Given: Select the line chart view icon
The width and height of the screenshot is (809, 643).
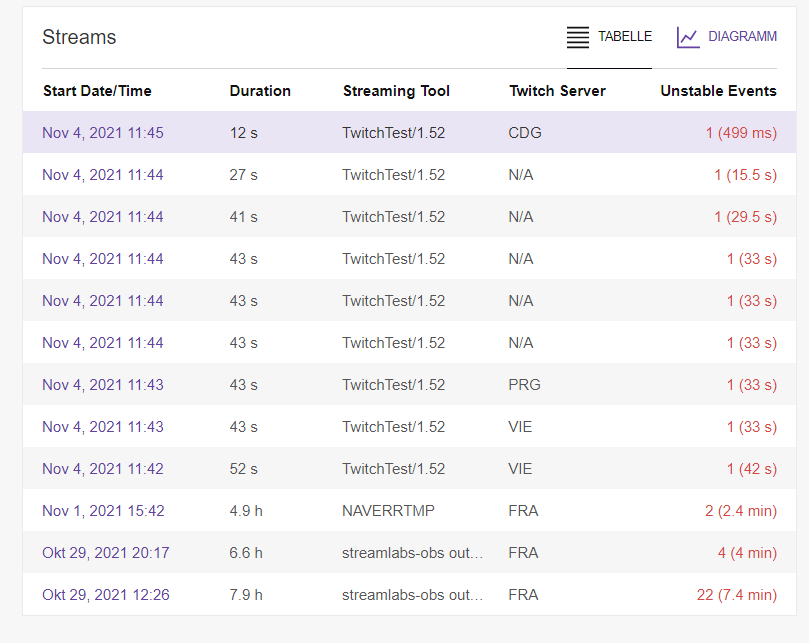Looking at the screenshot, I should coord(687,36).
